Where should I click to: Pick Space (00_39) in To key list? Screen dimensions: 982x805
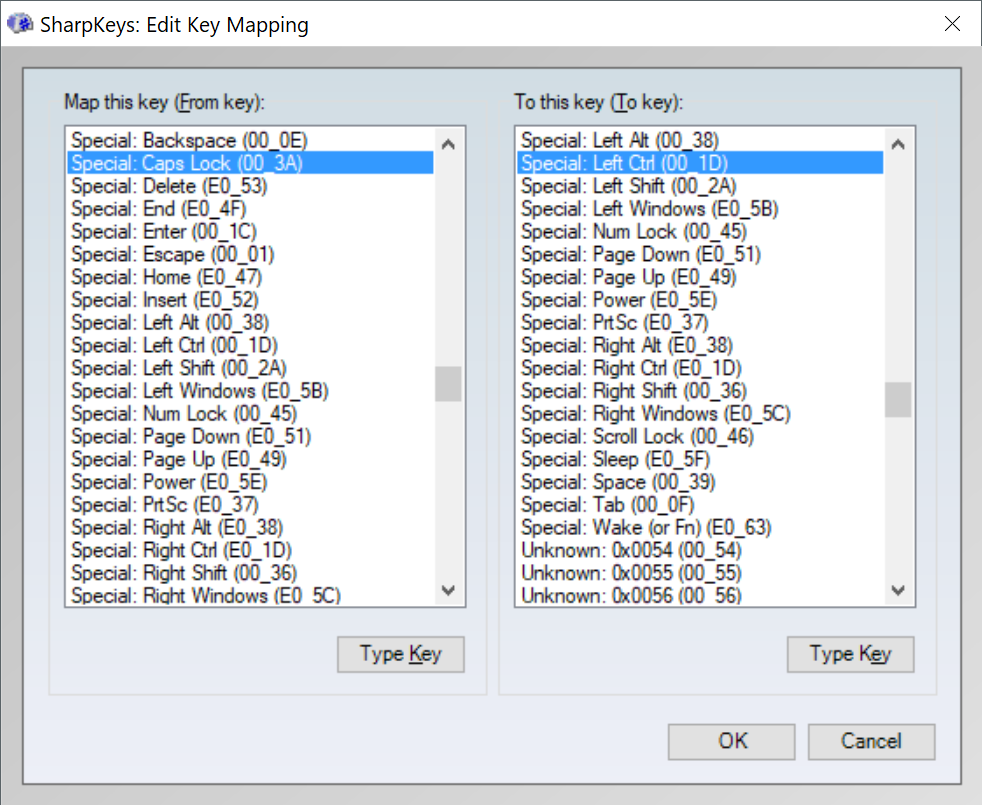700,481
